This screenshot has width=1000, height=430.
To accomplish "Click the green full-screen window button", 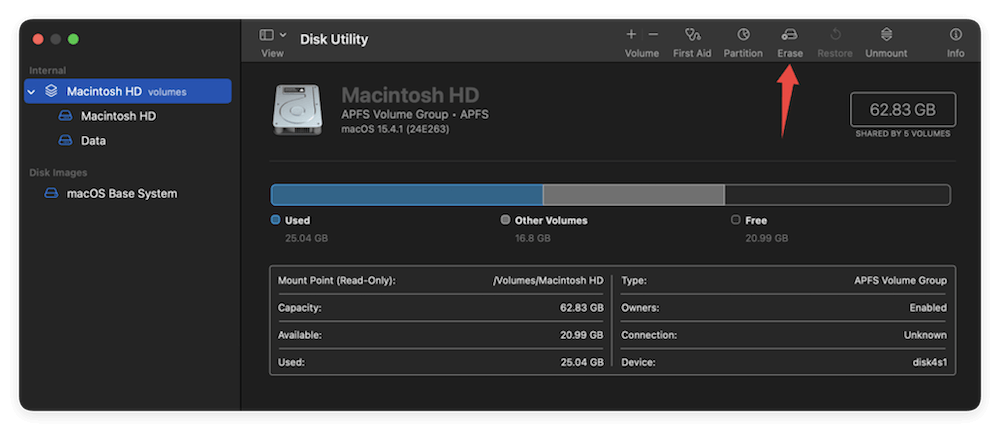I will click(x=73, y=39).
